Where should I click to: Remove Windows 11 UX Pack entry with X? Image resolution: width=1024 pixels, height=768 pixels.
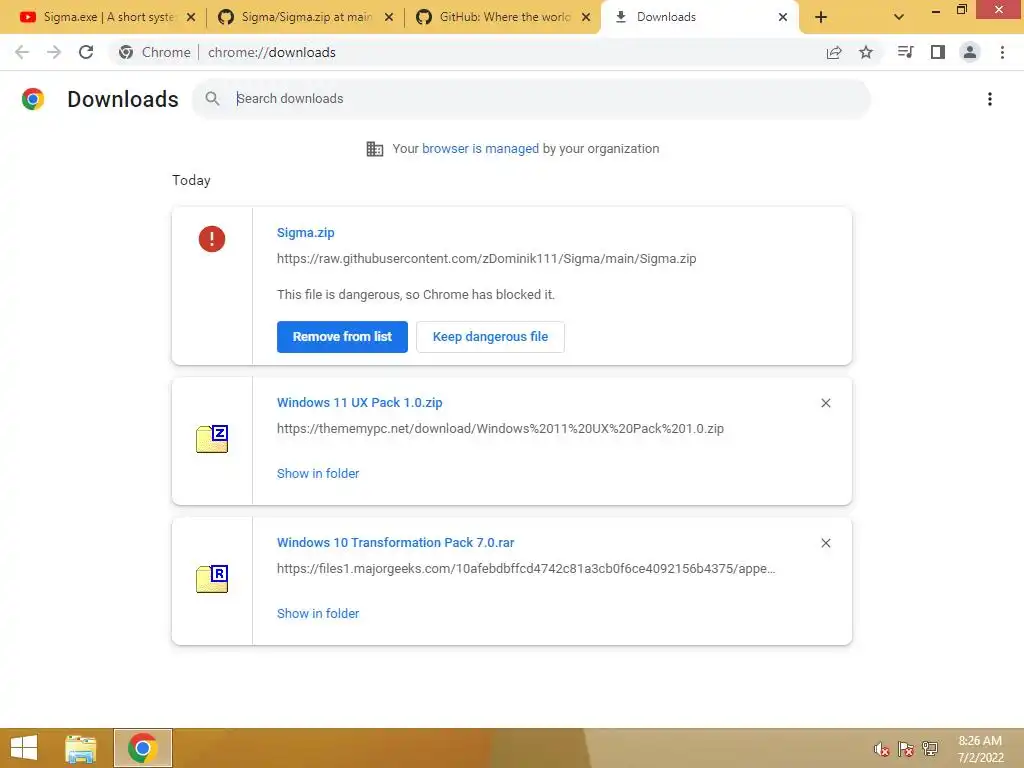[825, 403]
